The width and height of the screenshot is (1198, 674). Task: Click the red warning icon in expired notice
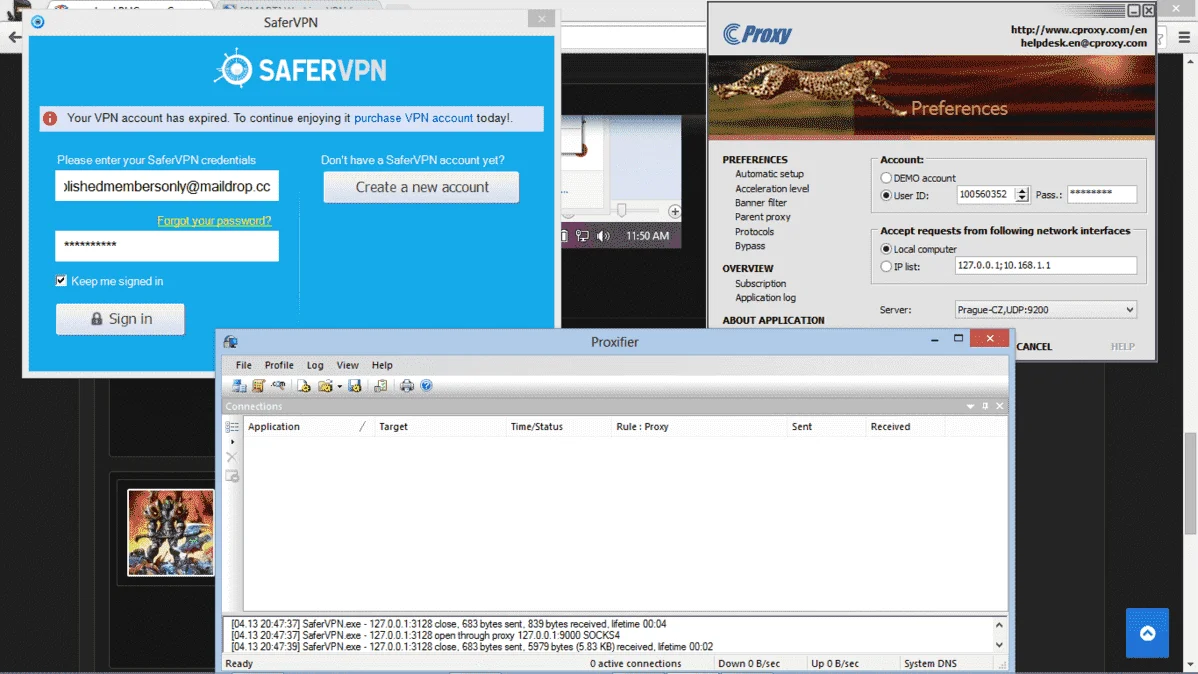point(50,118)
